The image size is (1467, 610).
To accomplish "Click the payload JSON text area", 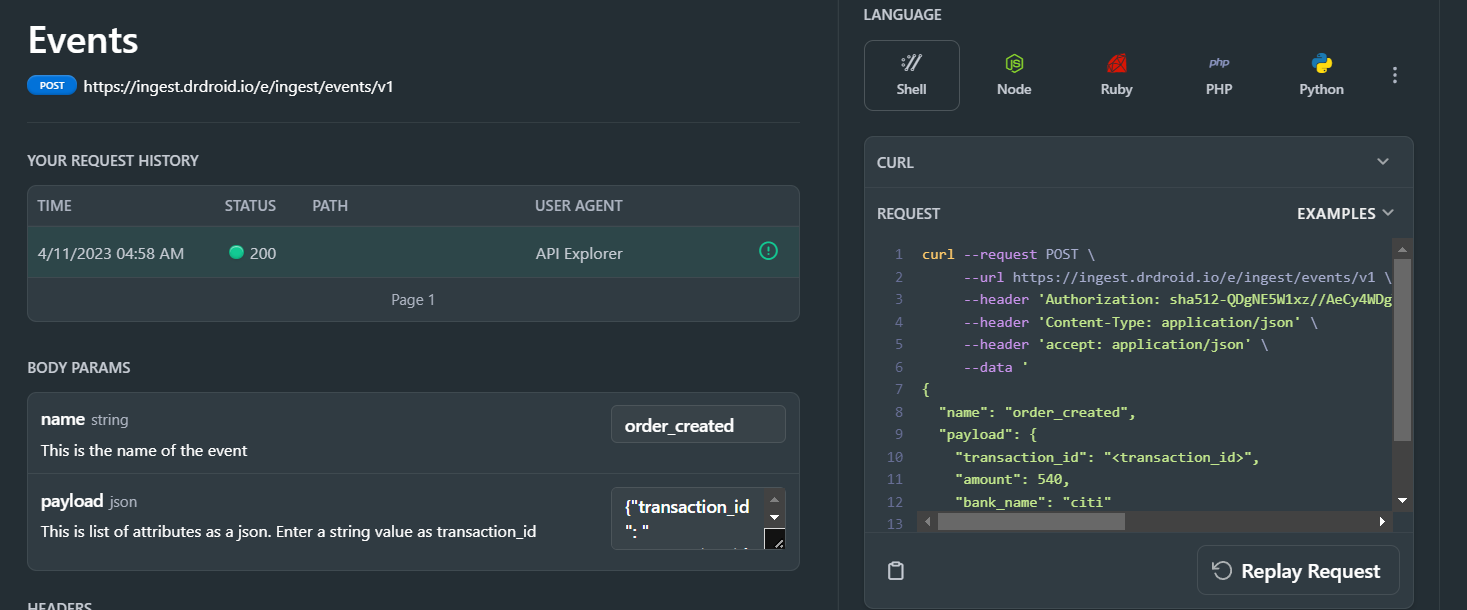I will [x=686, y=518].
